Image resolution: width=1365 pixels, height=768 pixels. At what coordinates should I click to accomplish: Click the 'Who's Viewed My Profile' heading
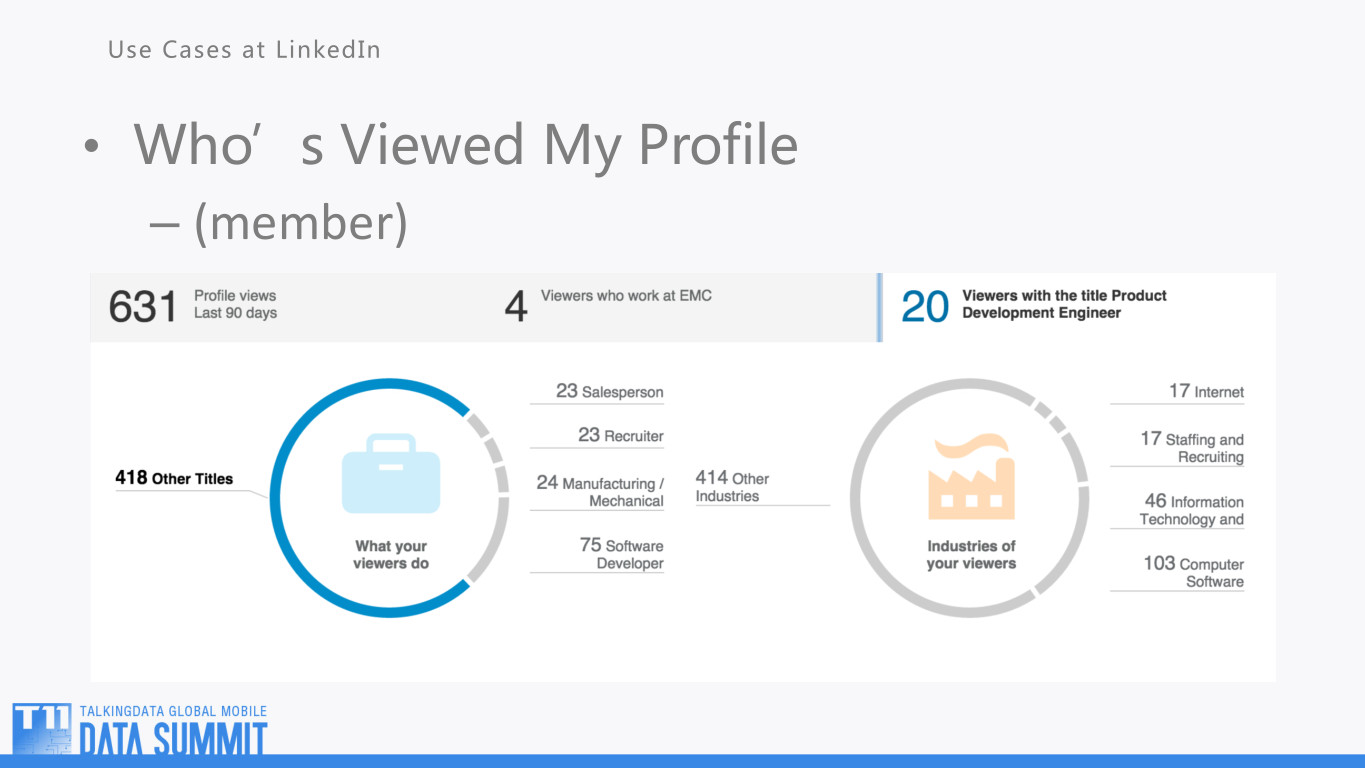tap(466, 144)
